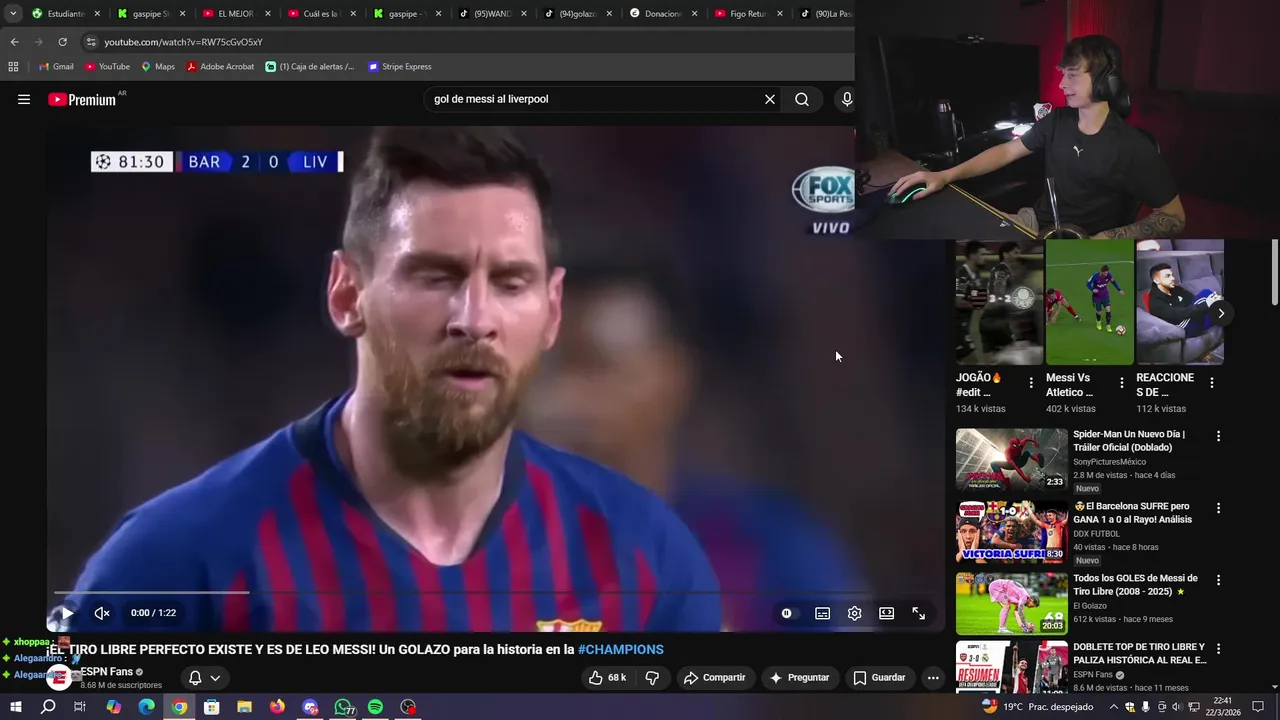Open the #CHAMPIONS hashtag link
Screen dimensions: 1280x720
tap(621, 649)
